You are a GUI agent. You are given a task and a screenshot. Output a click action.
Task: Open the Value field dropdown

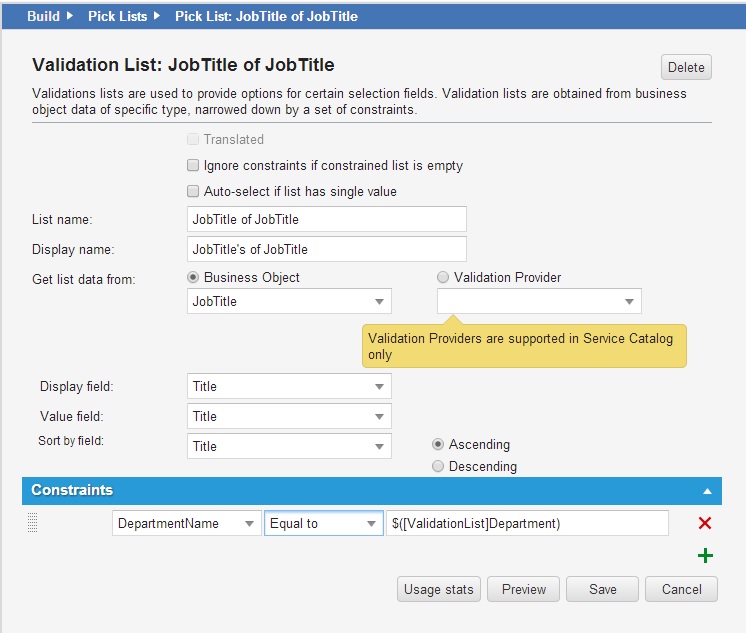coord(289,416)
